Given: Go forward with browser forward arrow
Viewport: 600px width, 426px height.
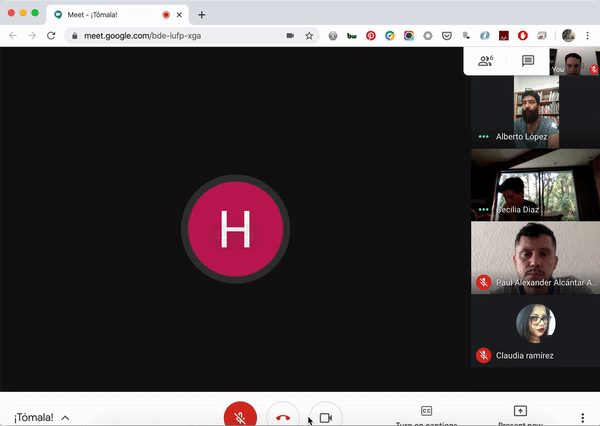Looking at the screenshot, I should [32, 36].
